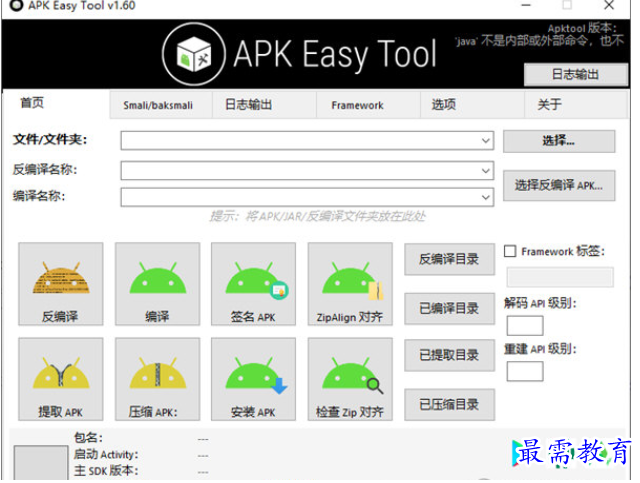640x483 pixels.
Task: Open the 已提取目录 folder button
Action: click(x=450, y=355)
